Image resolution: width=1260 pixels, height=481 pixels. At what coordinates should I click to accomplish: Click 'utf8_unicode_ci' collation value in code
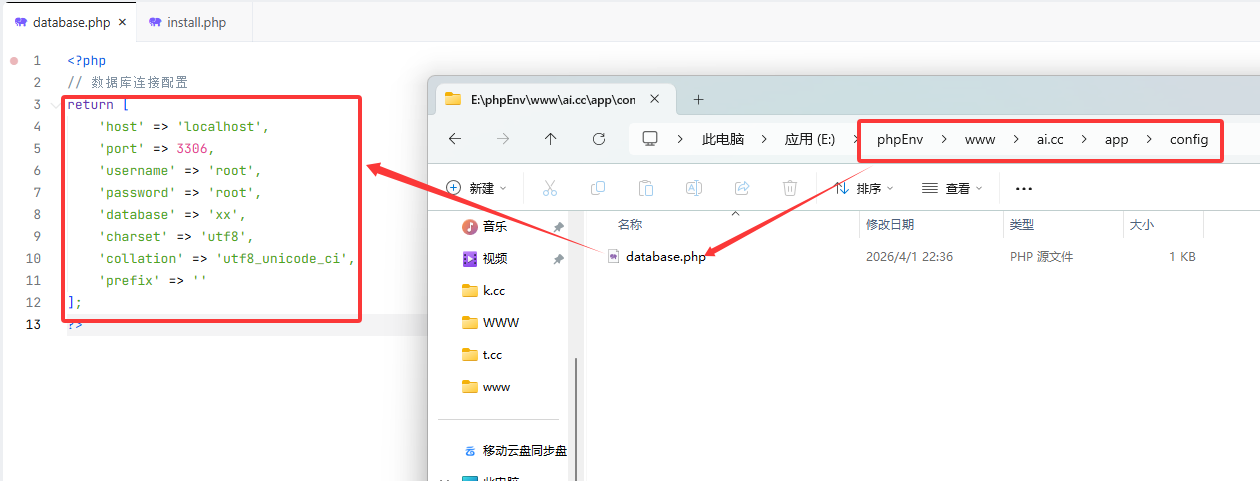click(285, 259)
